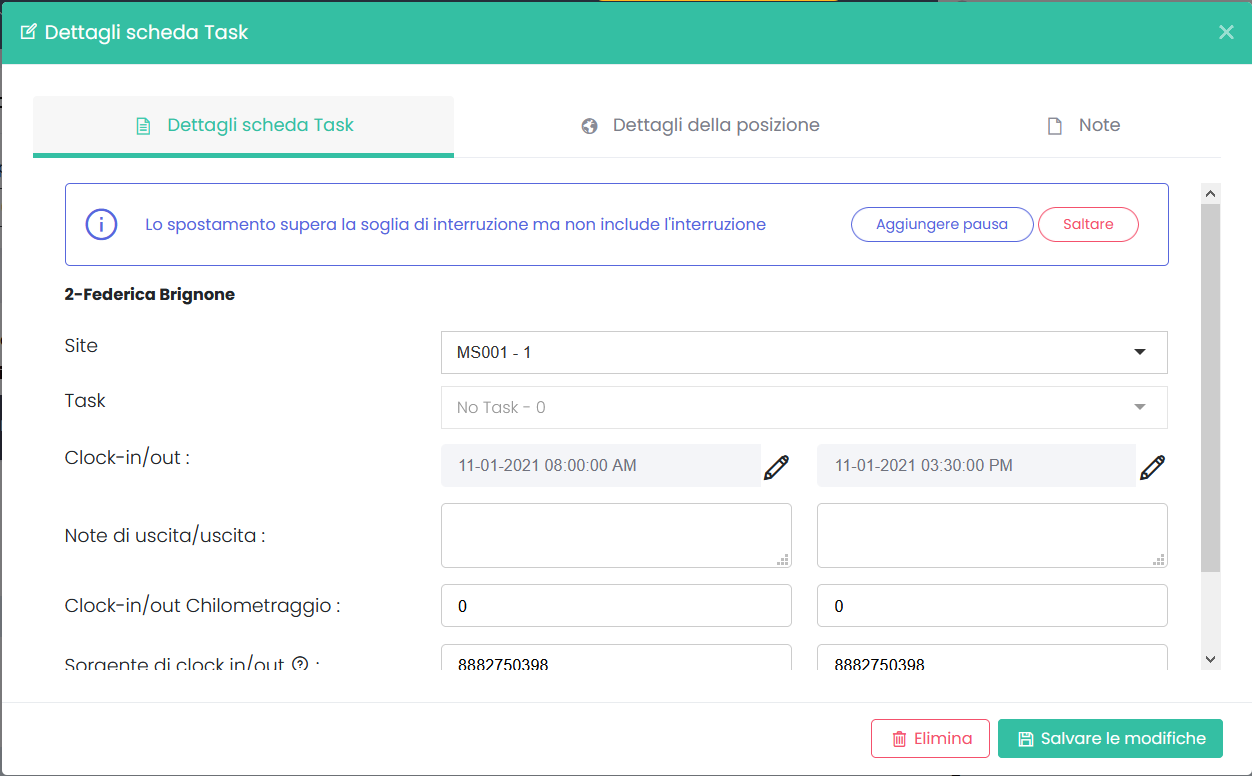Open the Task dropdown showing No Task - 0
Image resolution: width=1252 pixels, height=776 pixels.
[x=803, y=408]
